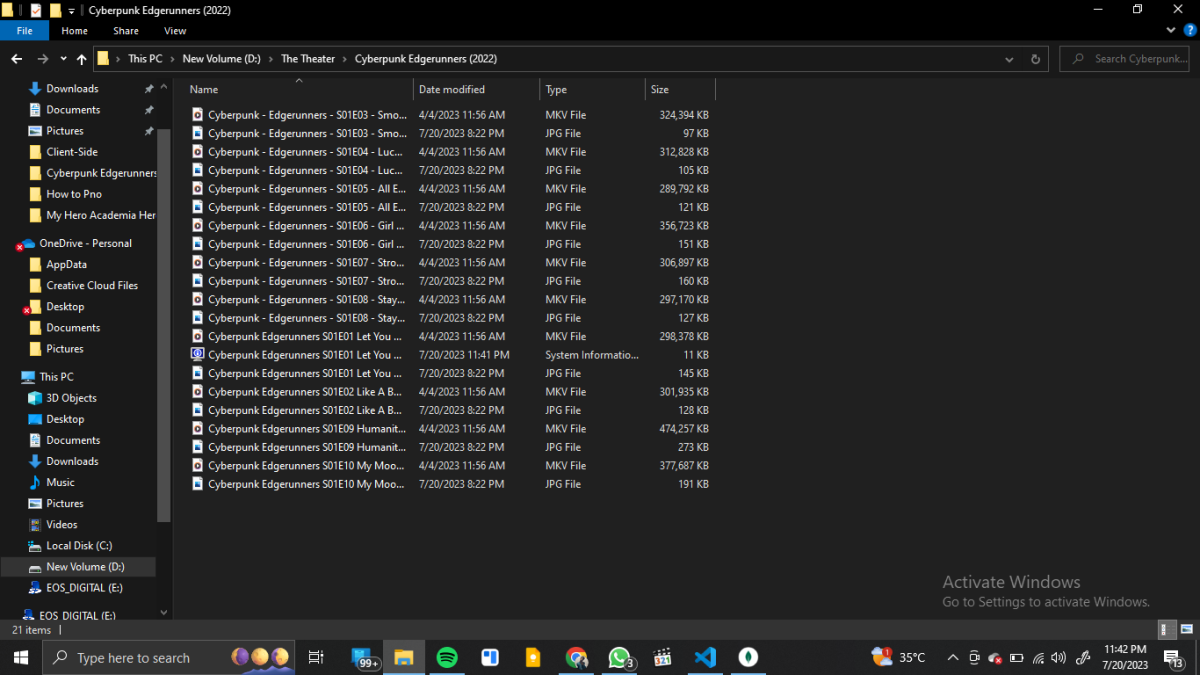Open pinned Documents in Quick access sidebar
The width and height of the screenshot is (1200, 675).
pos(73,110)
